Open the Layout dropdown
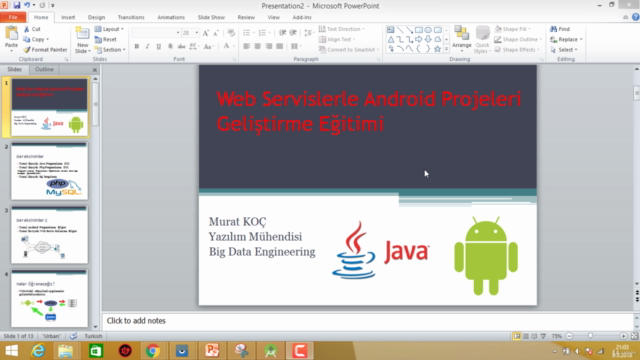Viewport: 640px width, 360px height. click(x=109, y=29)
